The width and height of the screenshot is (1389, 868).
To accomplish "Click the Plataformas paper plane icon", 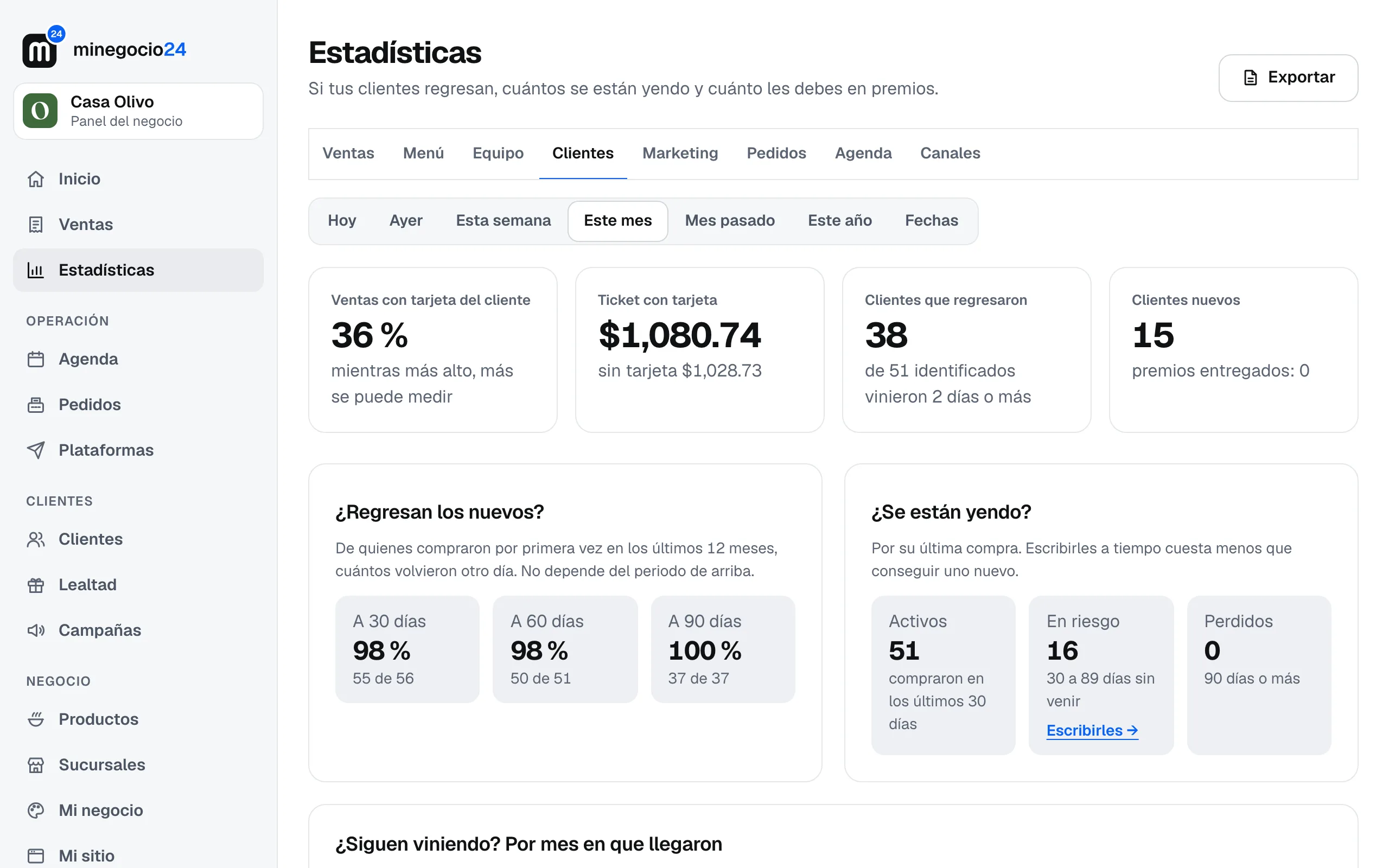I will tap(36, 450).
